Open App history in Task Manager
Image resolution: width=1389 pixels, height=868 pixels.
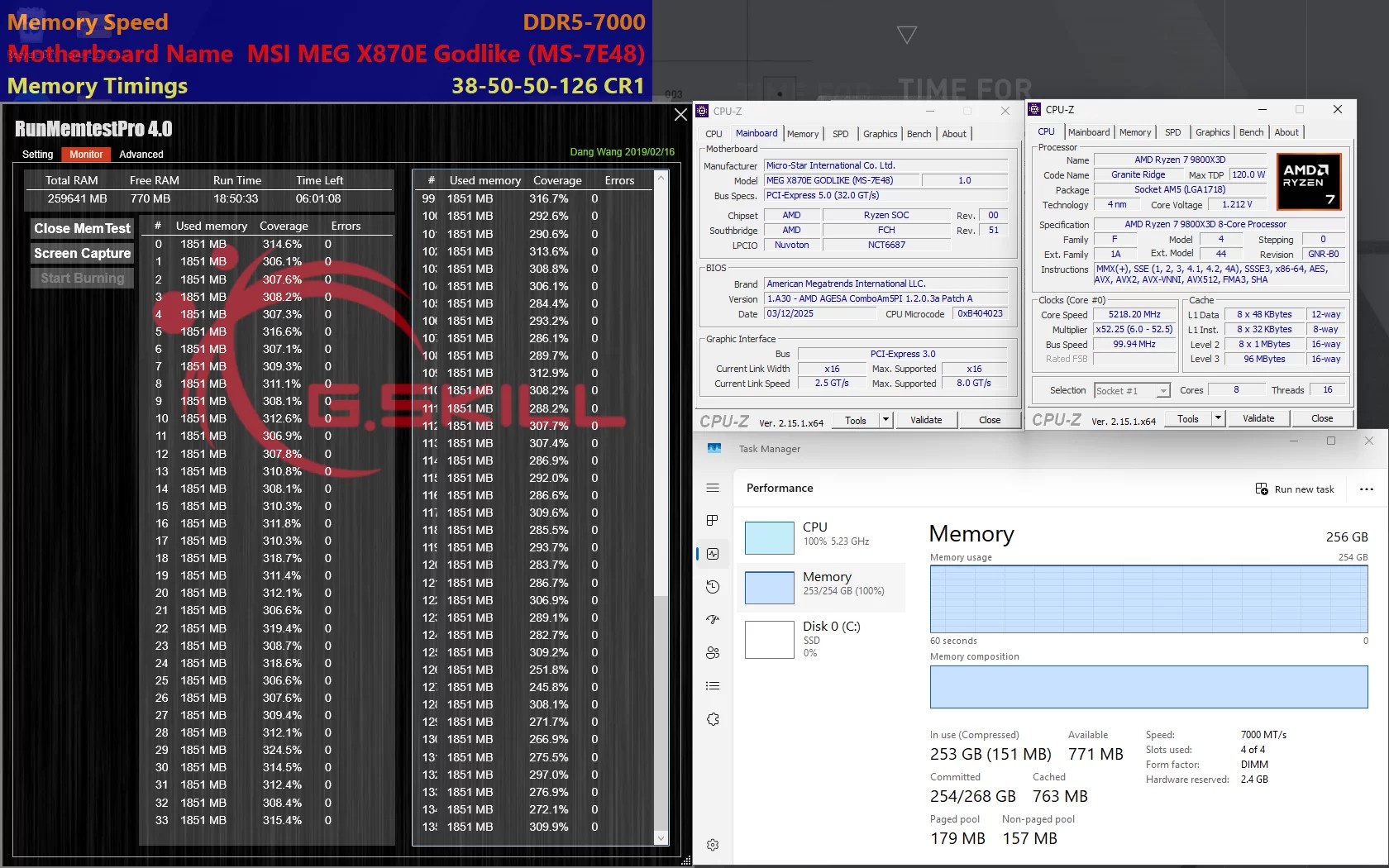pos(712,587)
